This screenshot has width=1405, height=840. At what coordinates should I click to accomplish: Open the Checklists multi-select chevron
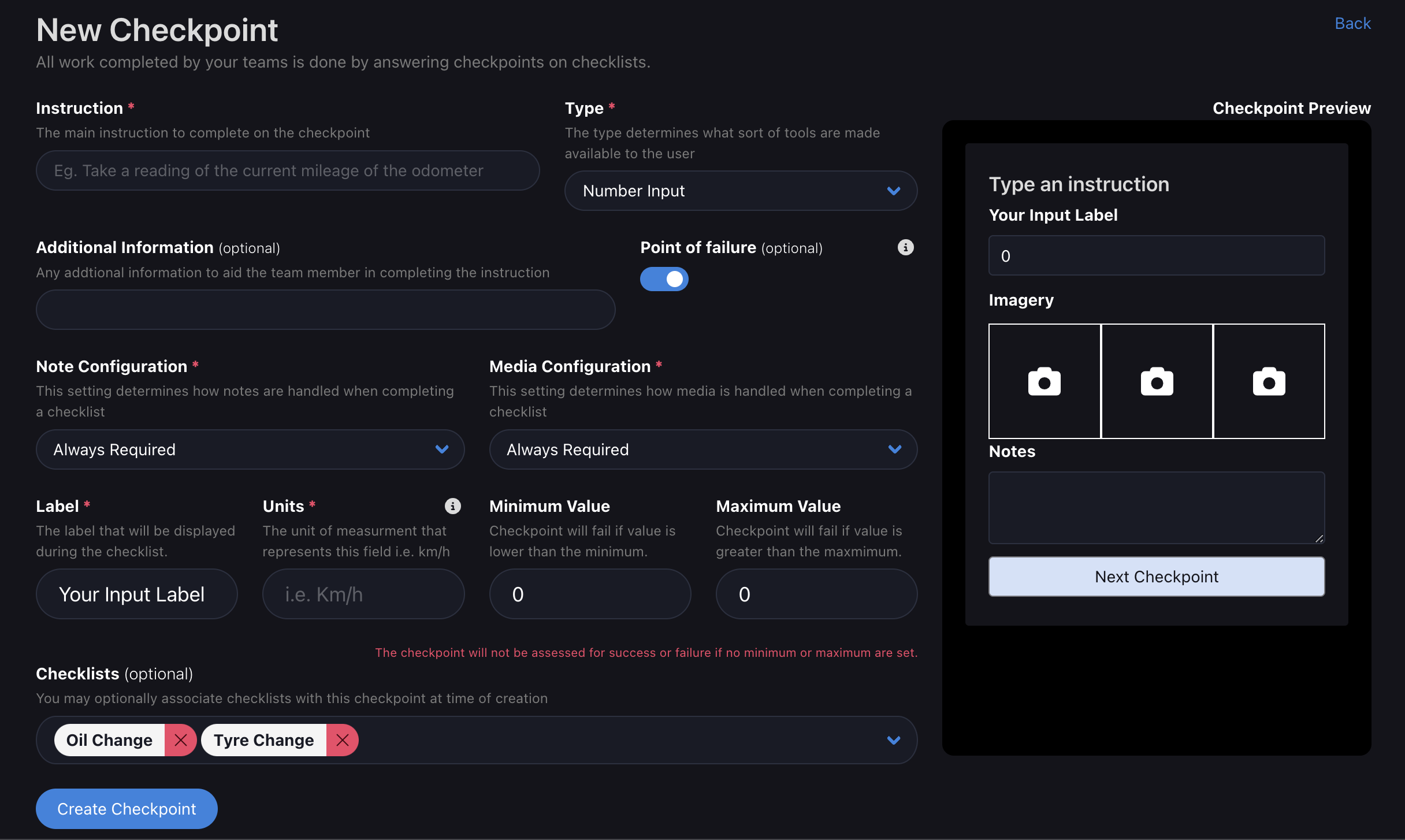click(x=893, y=740)
